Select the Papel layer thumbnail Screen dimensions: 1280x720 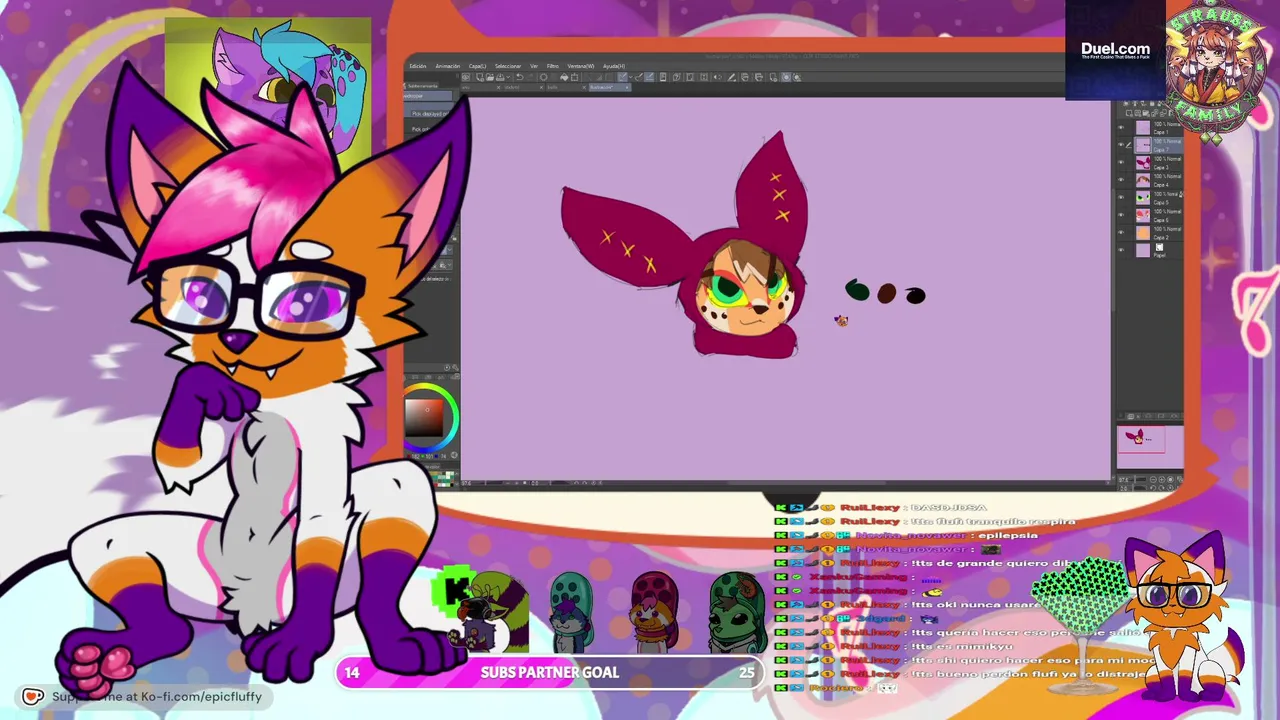point(1143,250)
